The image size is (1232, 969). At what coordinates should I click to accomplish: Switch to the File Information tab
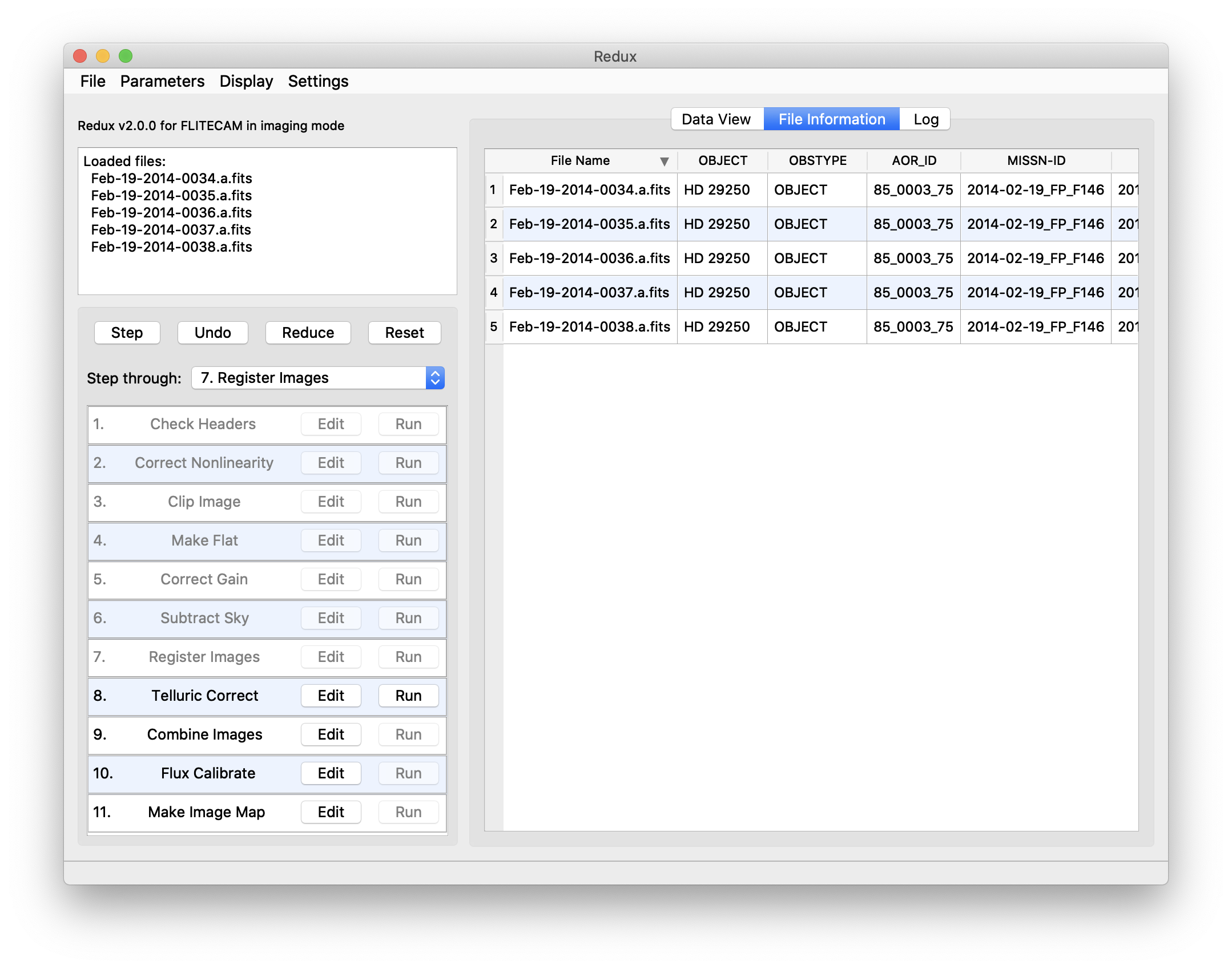[x=831, y=119]
